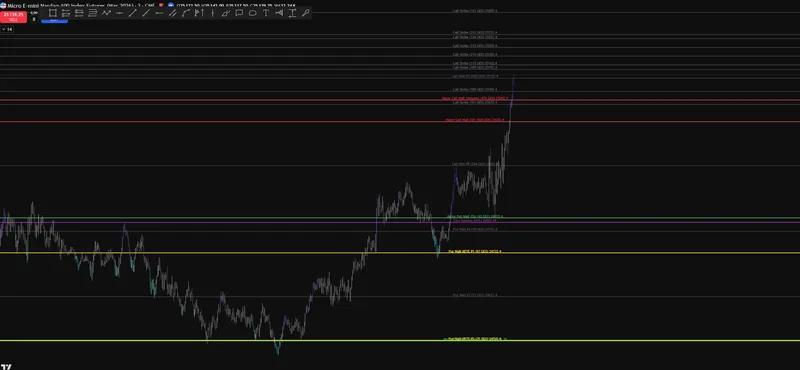Select the curve drawing tool

(x=186, y=13)
